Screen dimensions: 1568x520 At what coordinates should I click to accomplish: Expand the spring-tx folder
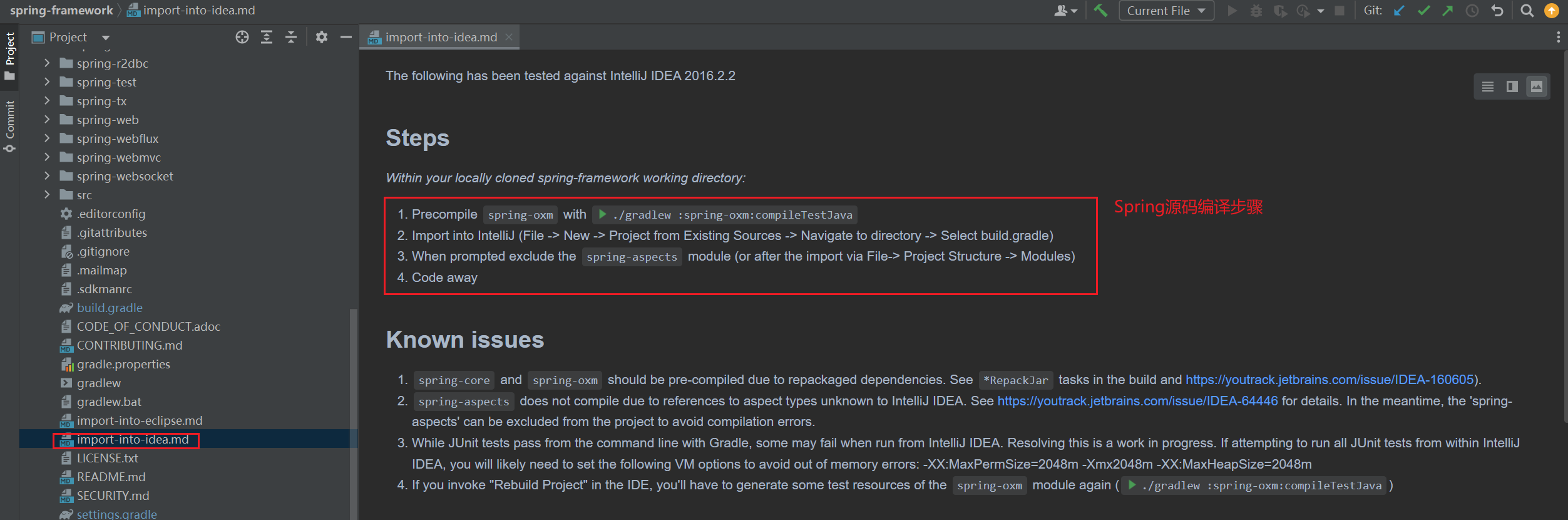point(47,100)
